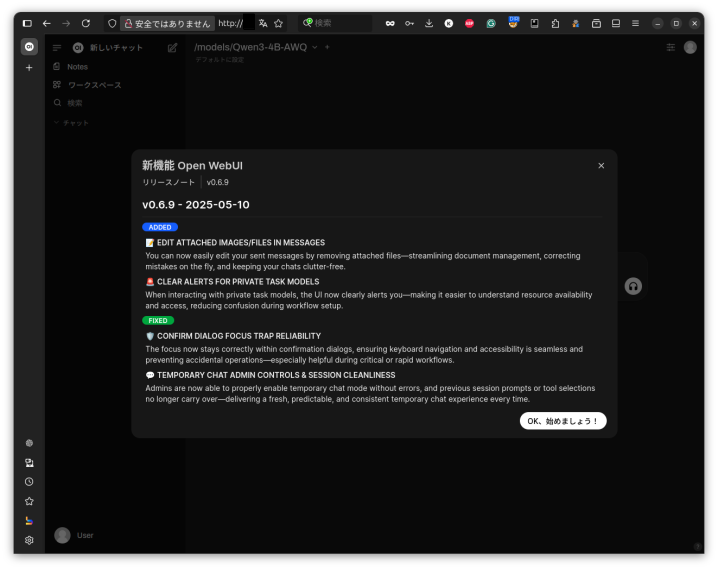Click the history clock icon in left rail
This screenshot has width=718, height=569.
(x=29, y=482)
